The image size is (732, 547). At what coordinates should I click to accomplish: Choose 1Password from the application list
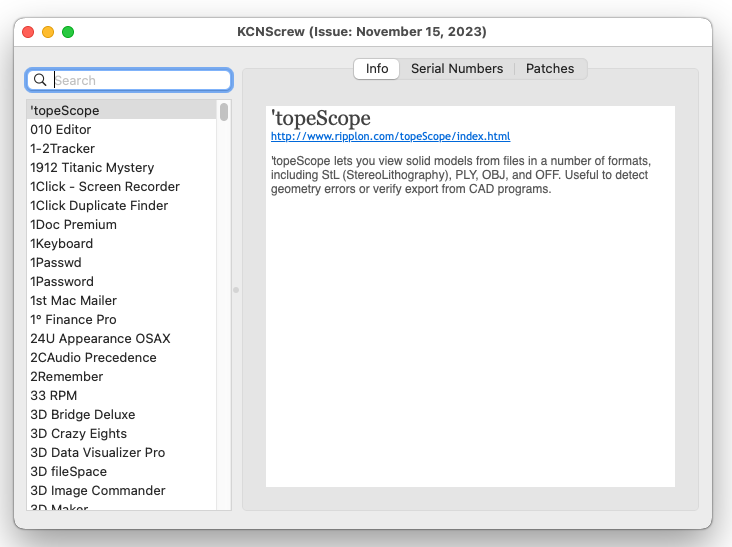(x=62, y=282)
